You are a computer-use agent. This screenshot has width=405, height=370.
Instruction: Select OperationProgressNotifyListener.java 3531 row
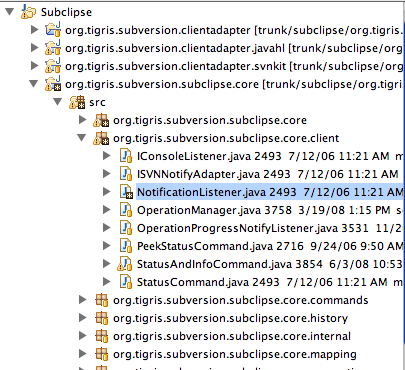[269, 228]
